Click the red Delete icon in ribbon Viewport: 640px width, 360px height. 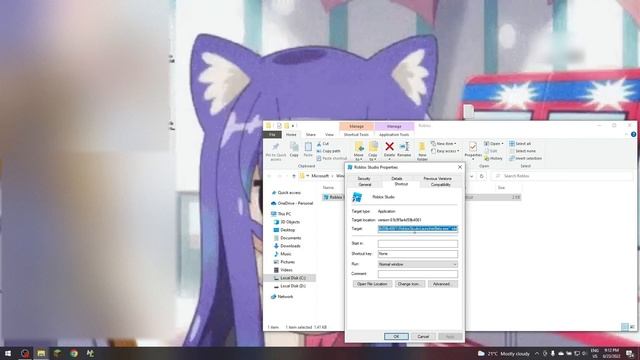(389, 146)
